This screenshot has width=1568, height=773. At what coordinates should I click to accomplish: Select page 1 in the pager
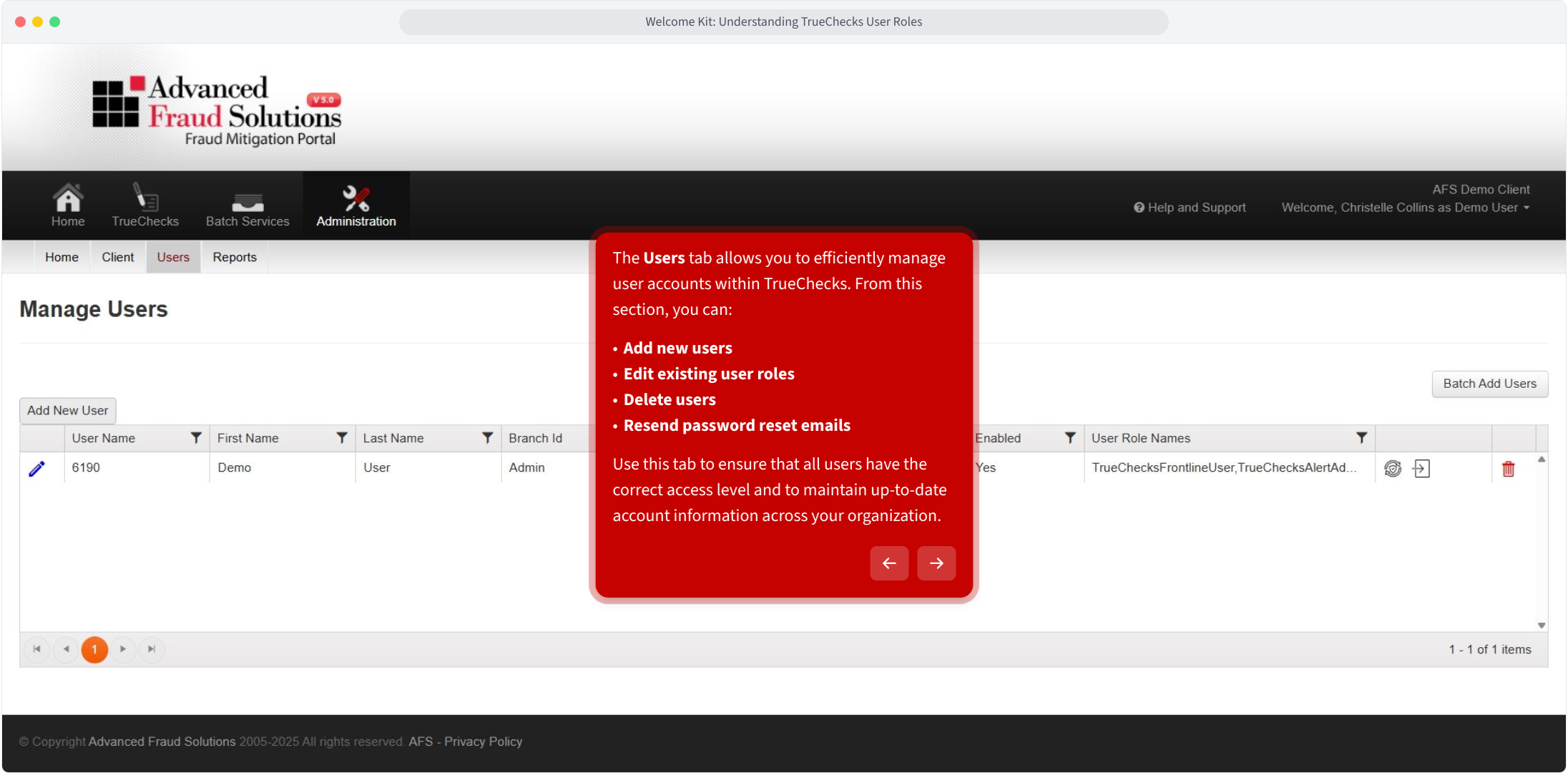(94, 649)
